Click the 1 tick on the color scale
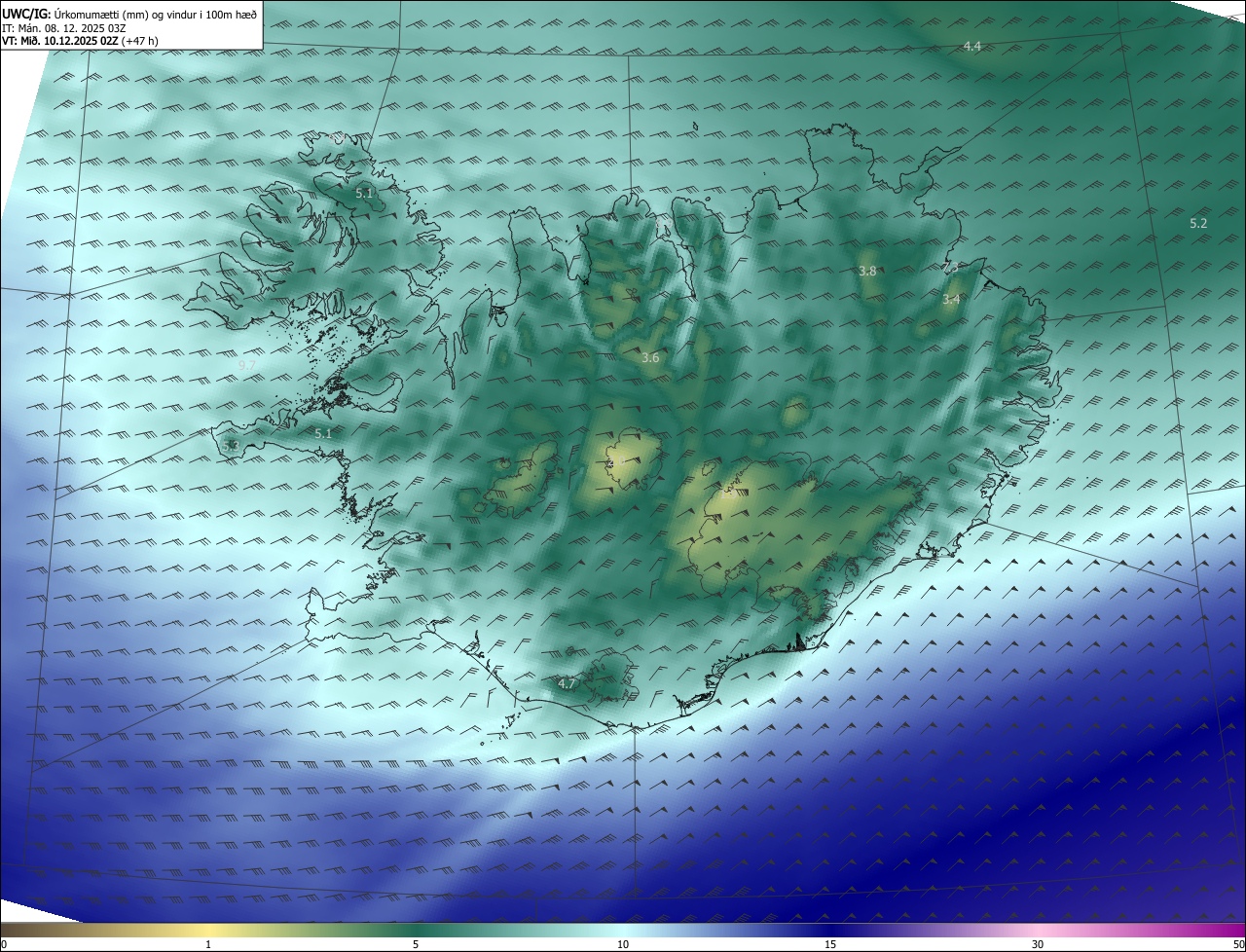This screenshot has width=1246, height=952. point(208,944)
